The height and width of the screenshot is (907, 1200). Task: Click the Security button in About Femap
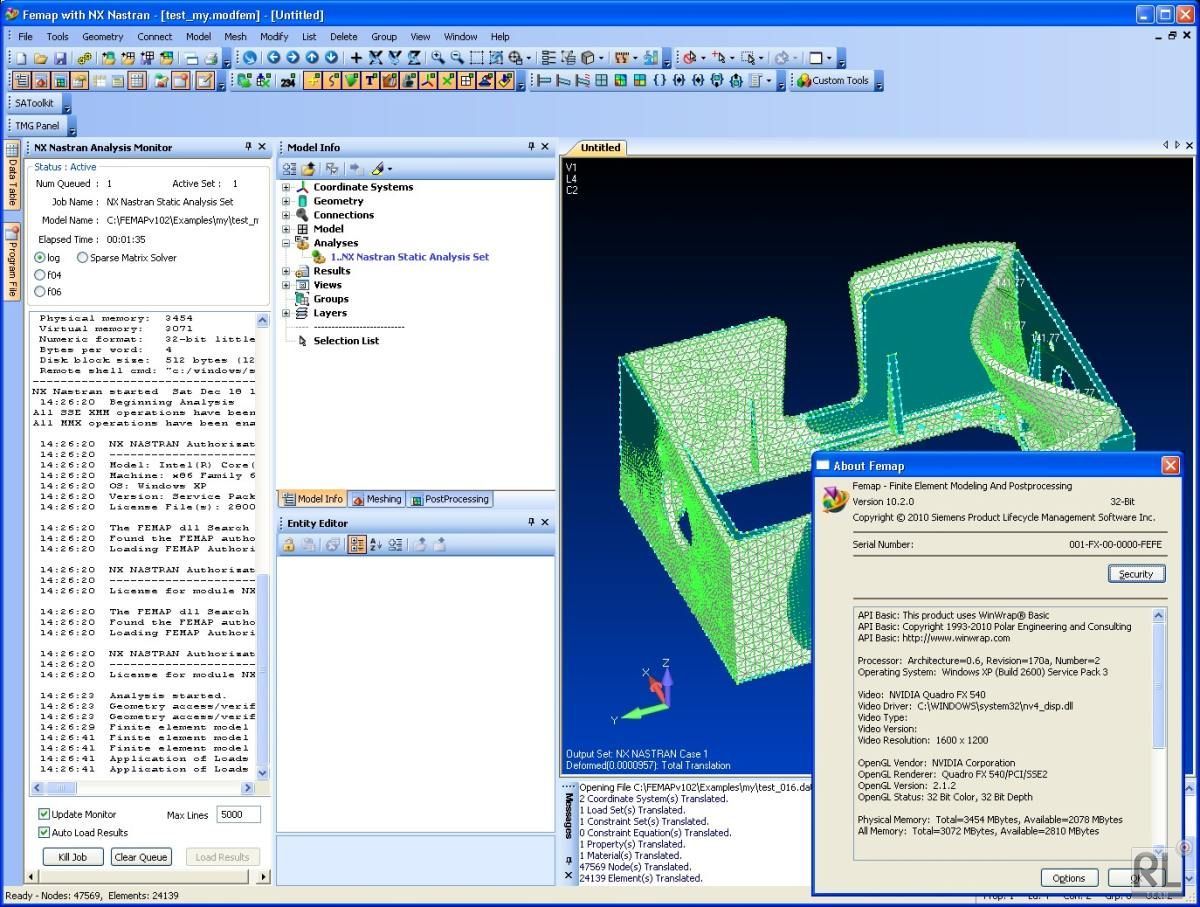tap(1136, 573)
